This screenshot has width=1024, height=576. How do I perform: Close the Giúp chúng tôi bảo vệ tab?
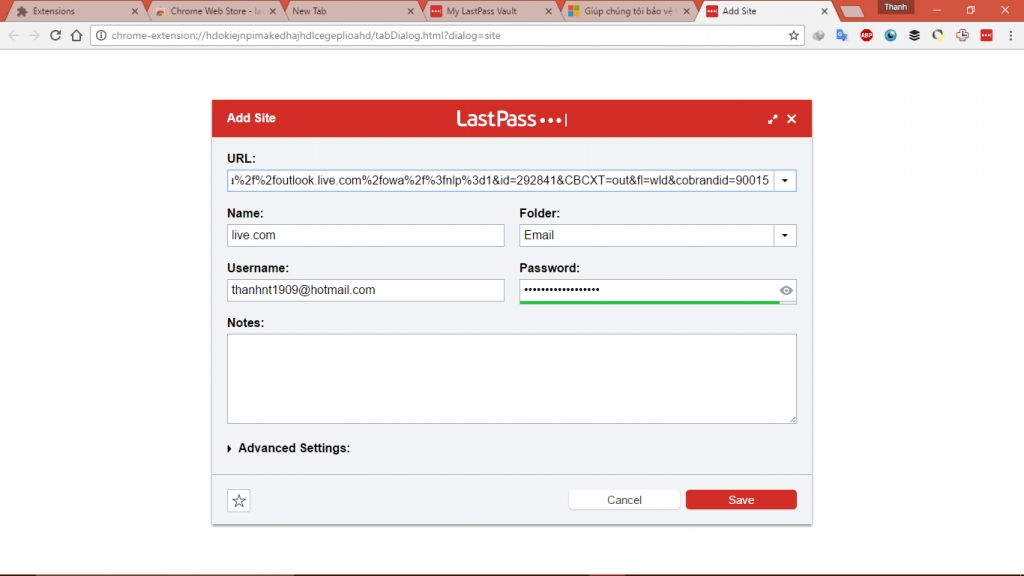(x=686, y=11)
